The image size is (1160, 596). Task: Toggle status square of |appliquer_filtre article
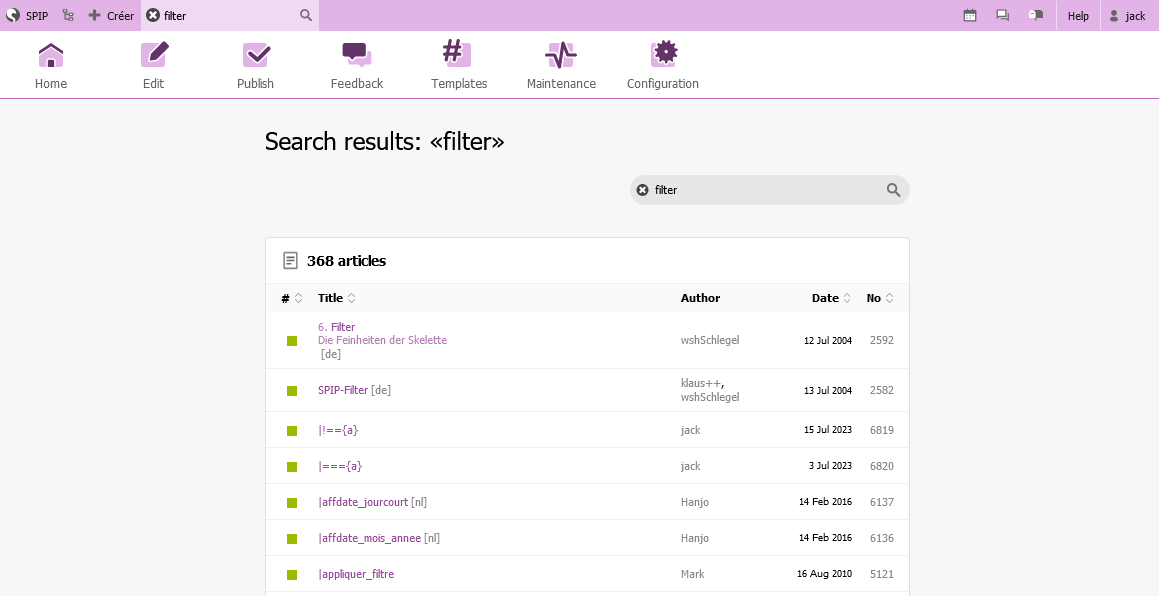[292, 575]
